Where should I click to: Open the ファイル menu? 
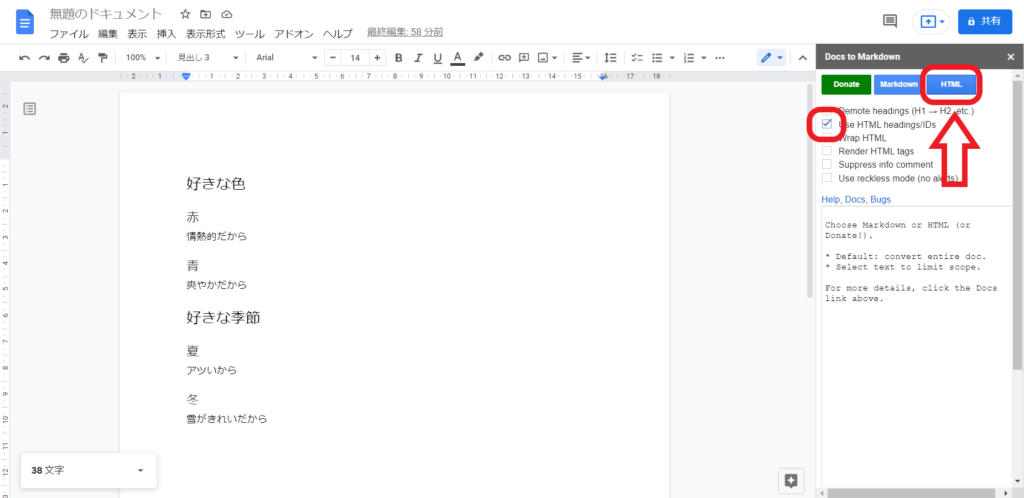coord(69,33)
